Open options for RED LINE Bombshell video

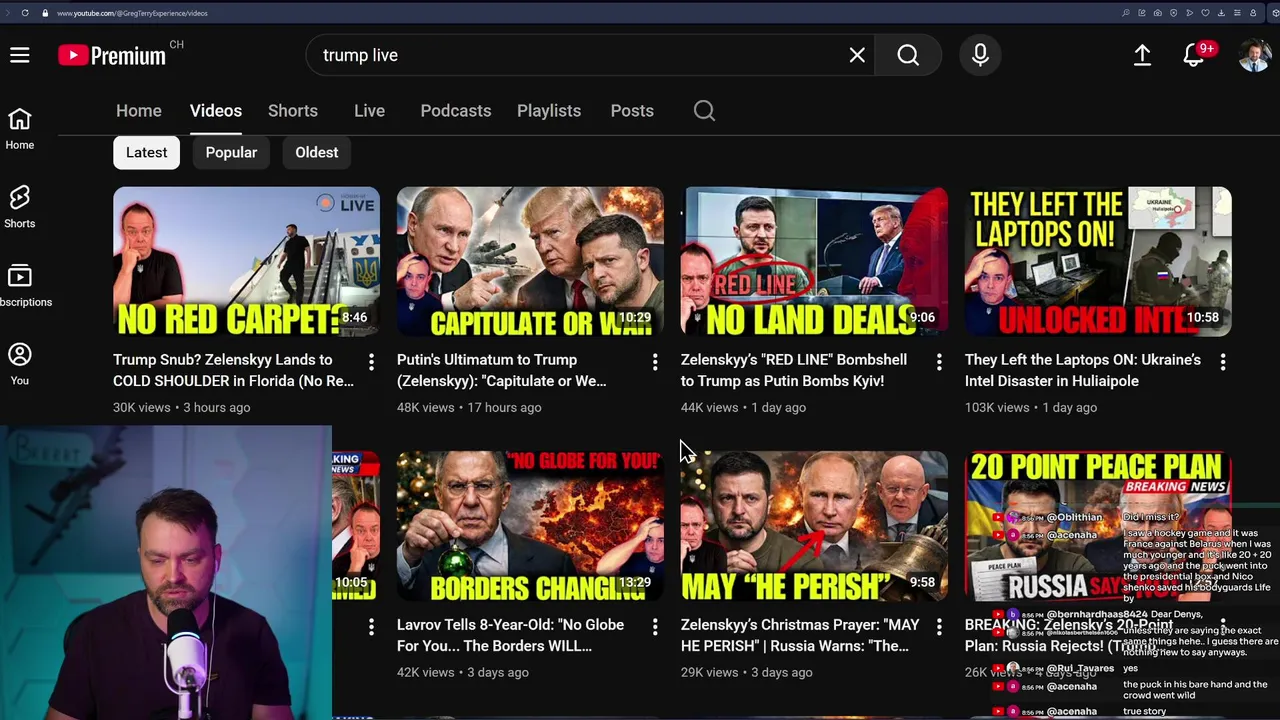click(x=939, y=361)
